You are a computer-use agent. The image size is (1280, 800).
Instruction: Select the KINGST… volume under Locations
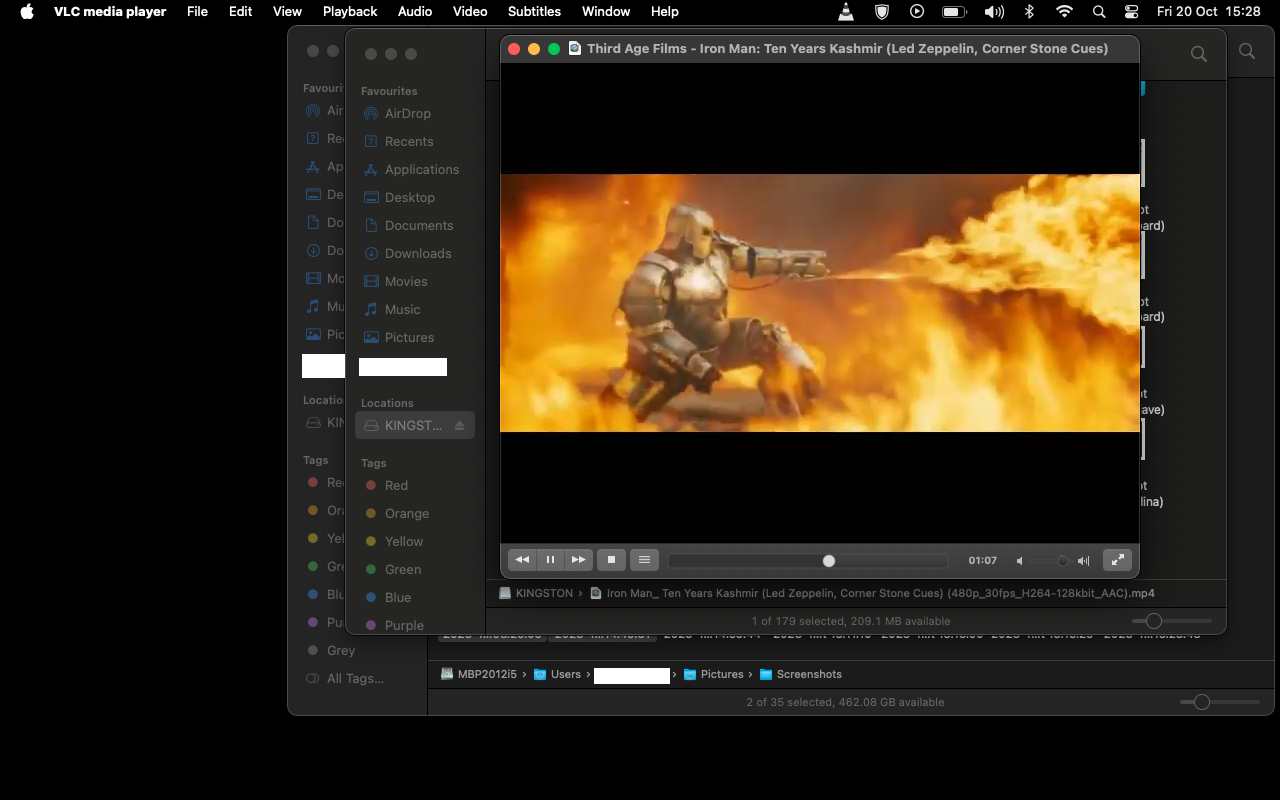tap(414, 425)
